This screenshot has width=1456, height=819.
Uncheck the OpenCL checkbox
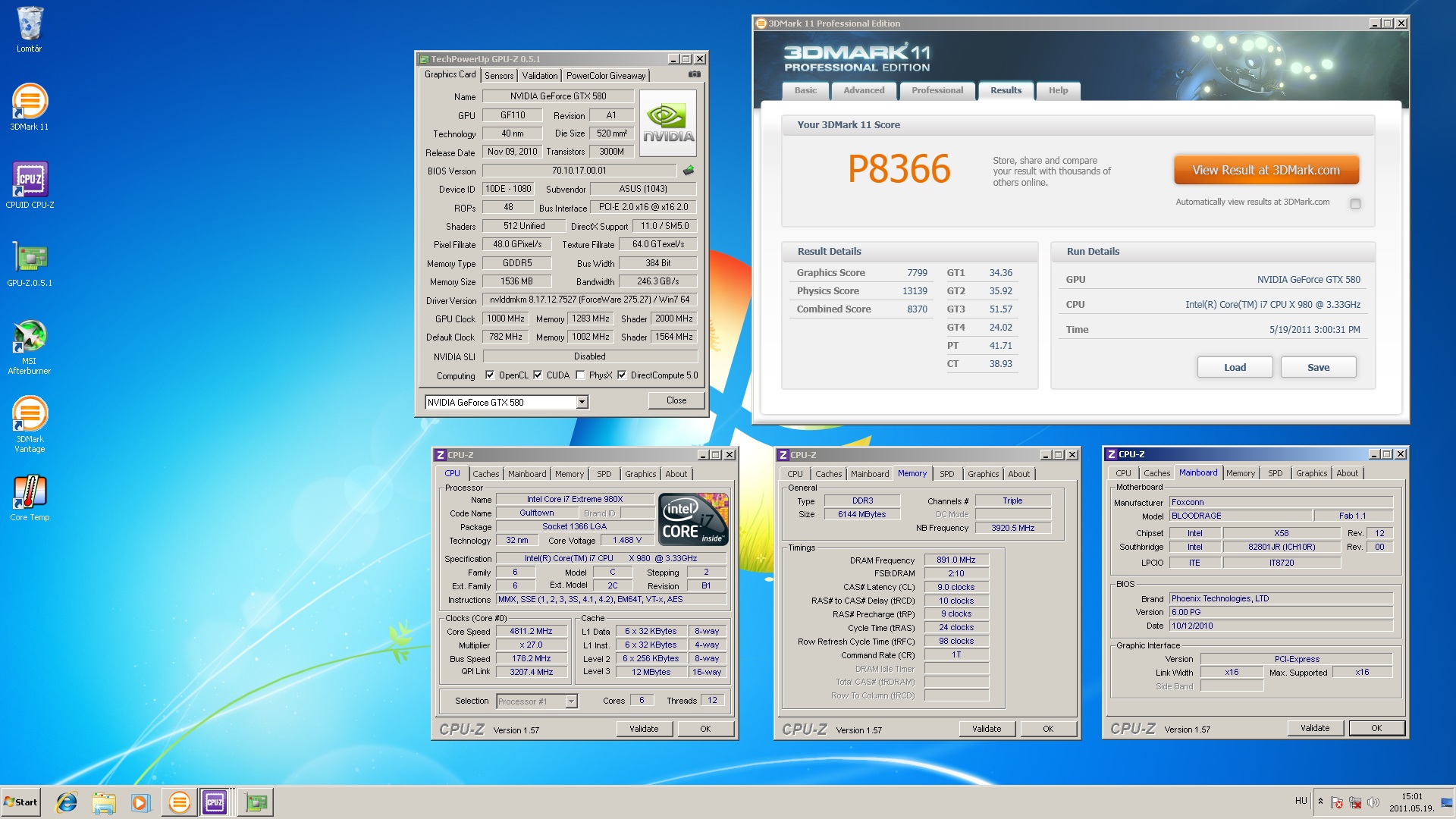[x=490, y=375]
